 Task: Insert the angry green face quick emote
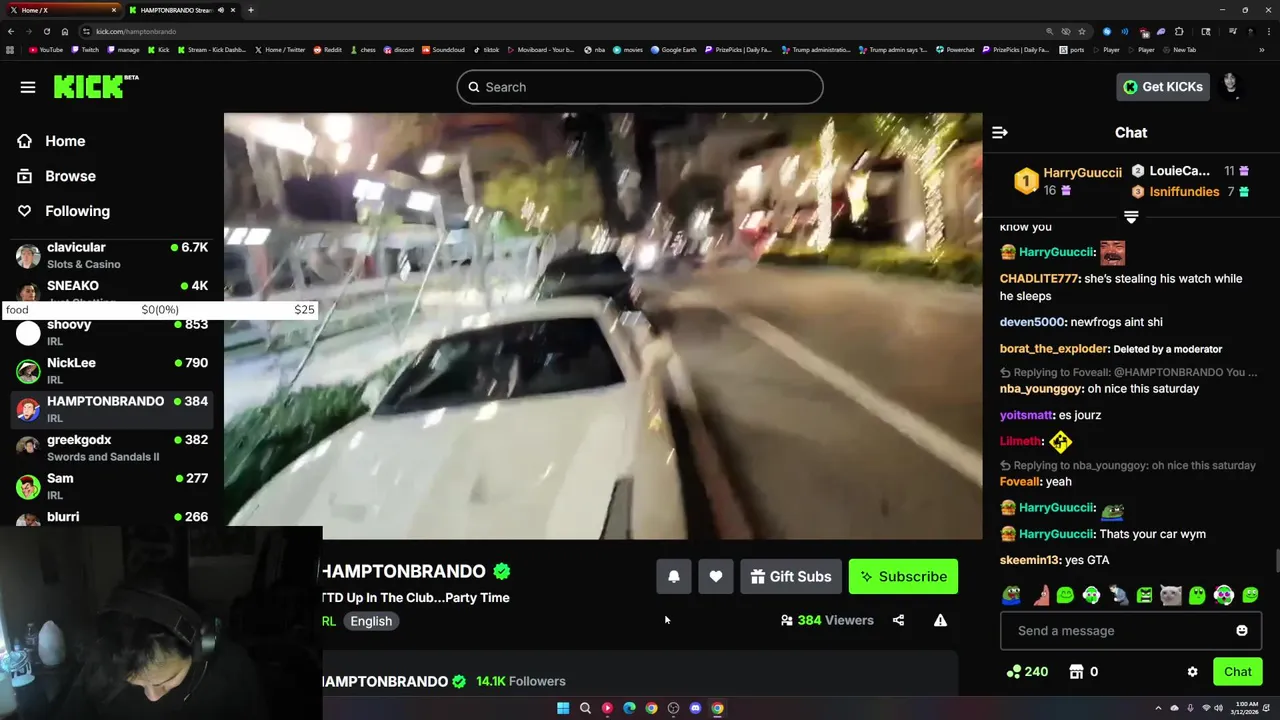click(x=1145, y=596)
